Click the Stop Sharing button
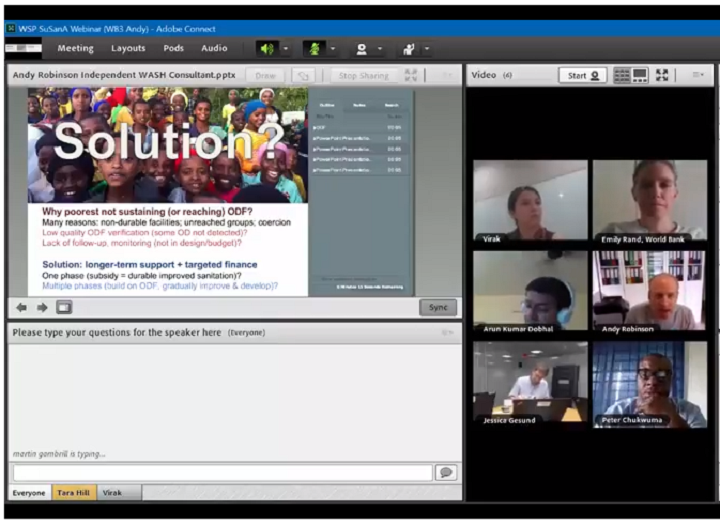720x526 pixels. [x=363, y=75]
